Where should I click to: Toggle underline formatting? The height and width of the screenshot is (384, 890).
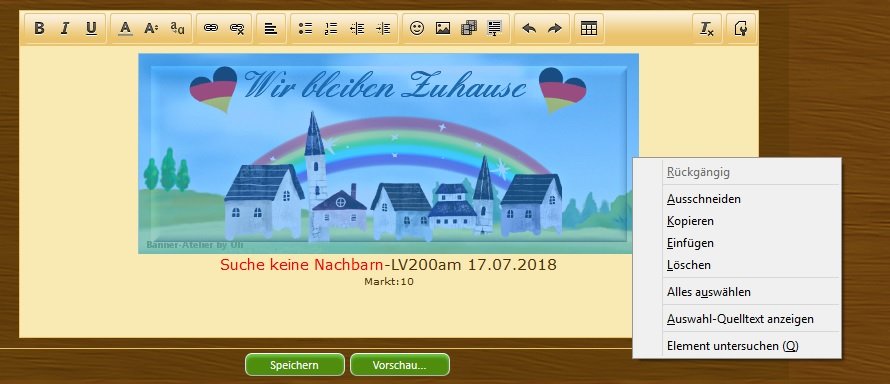pyautogui.click(x=91, y=28)
